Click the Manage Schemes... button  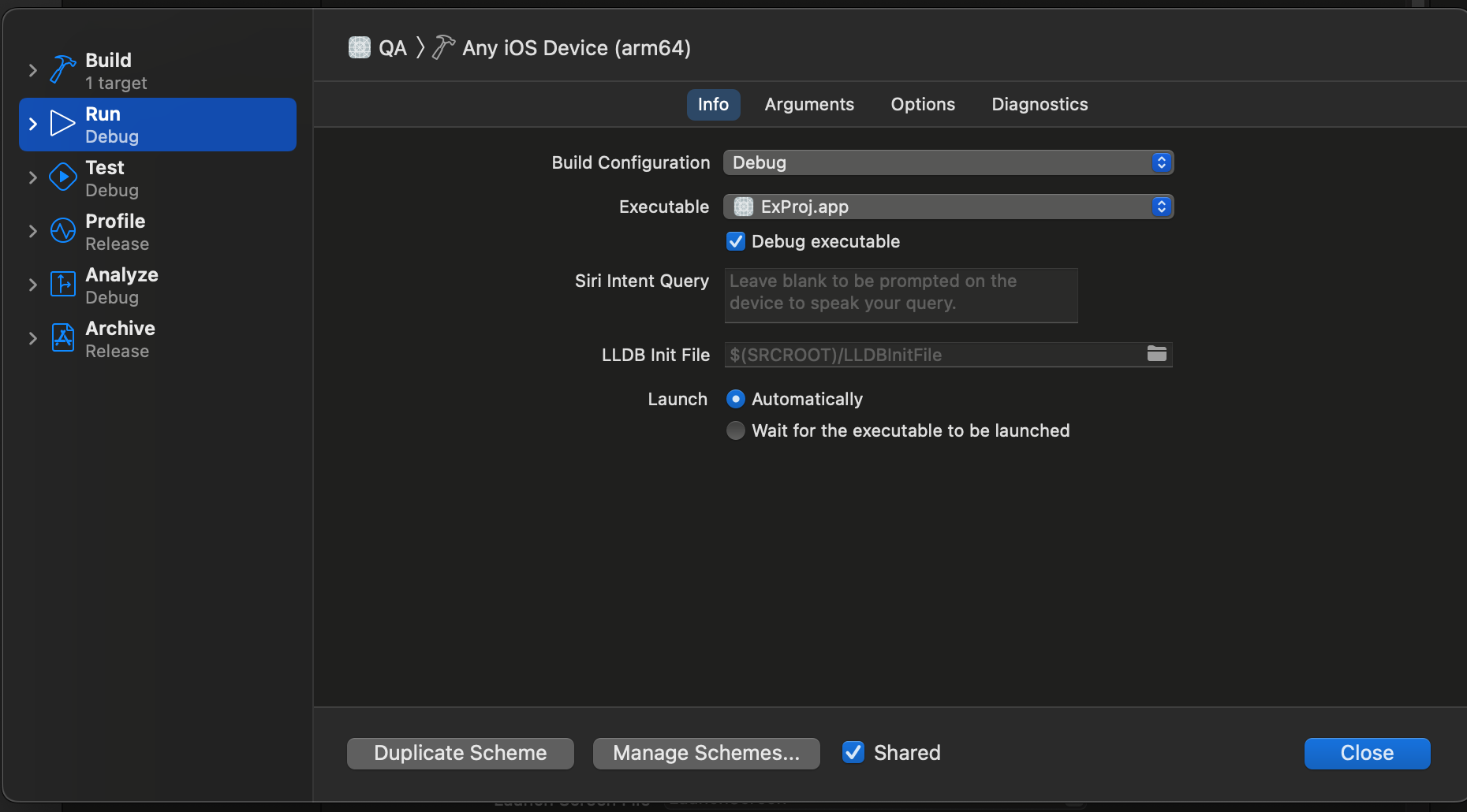coord(707,753)
